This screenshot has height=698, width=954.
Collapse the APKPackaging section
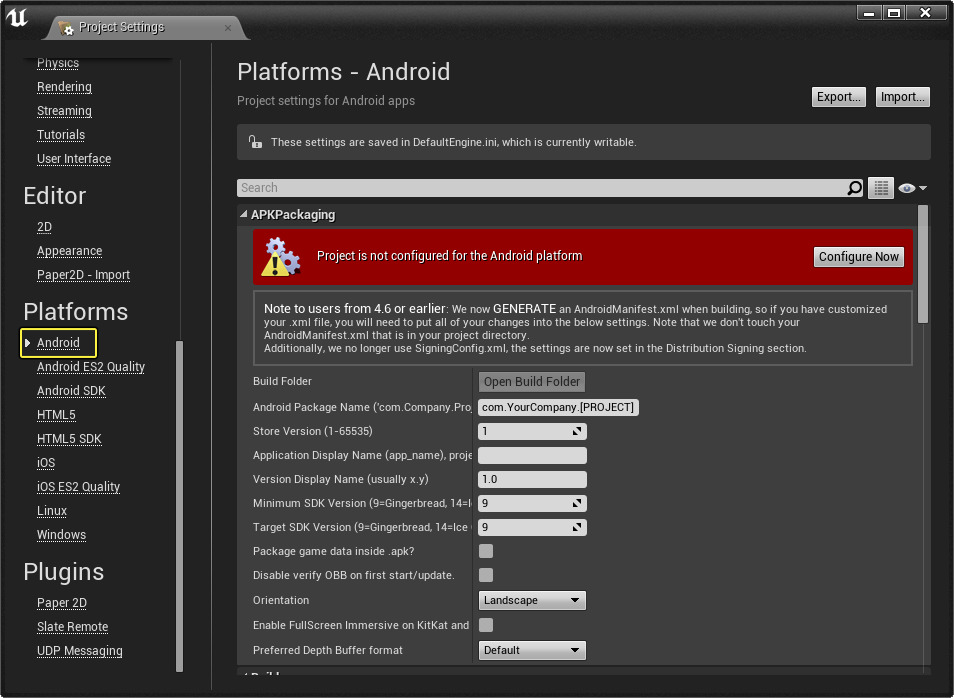[x=242, y=214]
